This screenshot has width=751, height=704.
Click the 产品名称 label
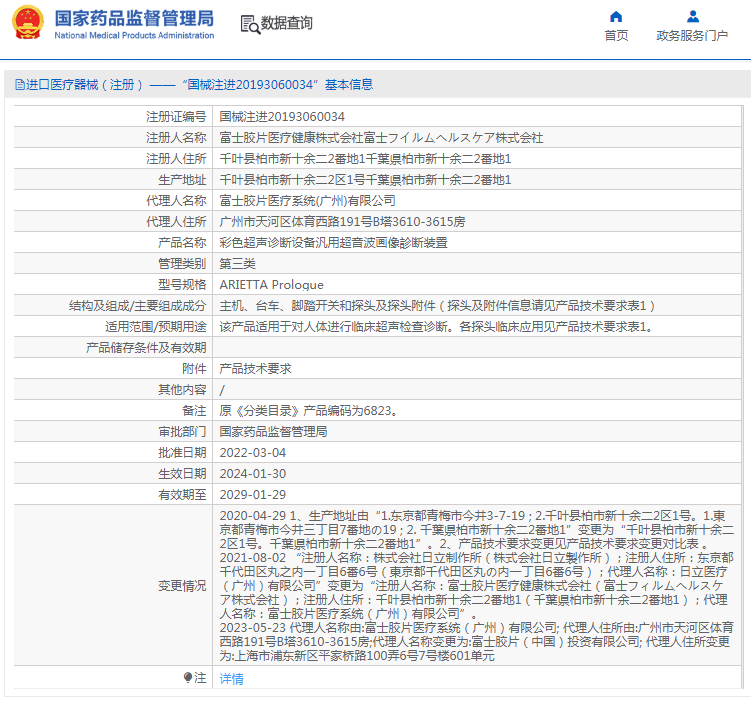(x=182, y=243)
